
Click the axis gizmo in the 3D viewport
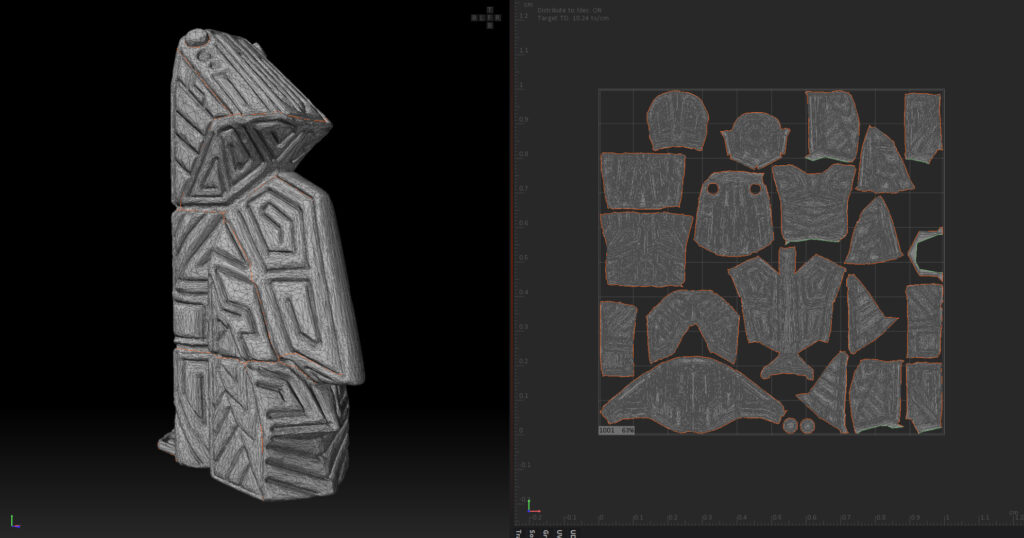click(x=16, y=521)
